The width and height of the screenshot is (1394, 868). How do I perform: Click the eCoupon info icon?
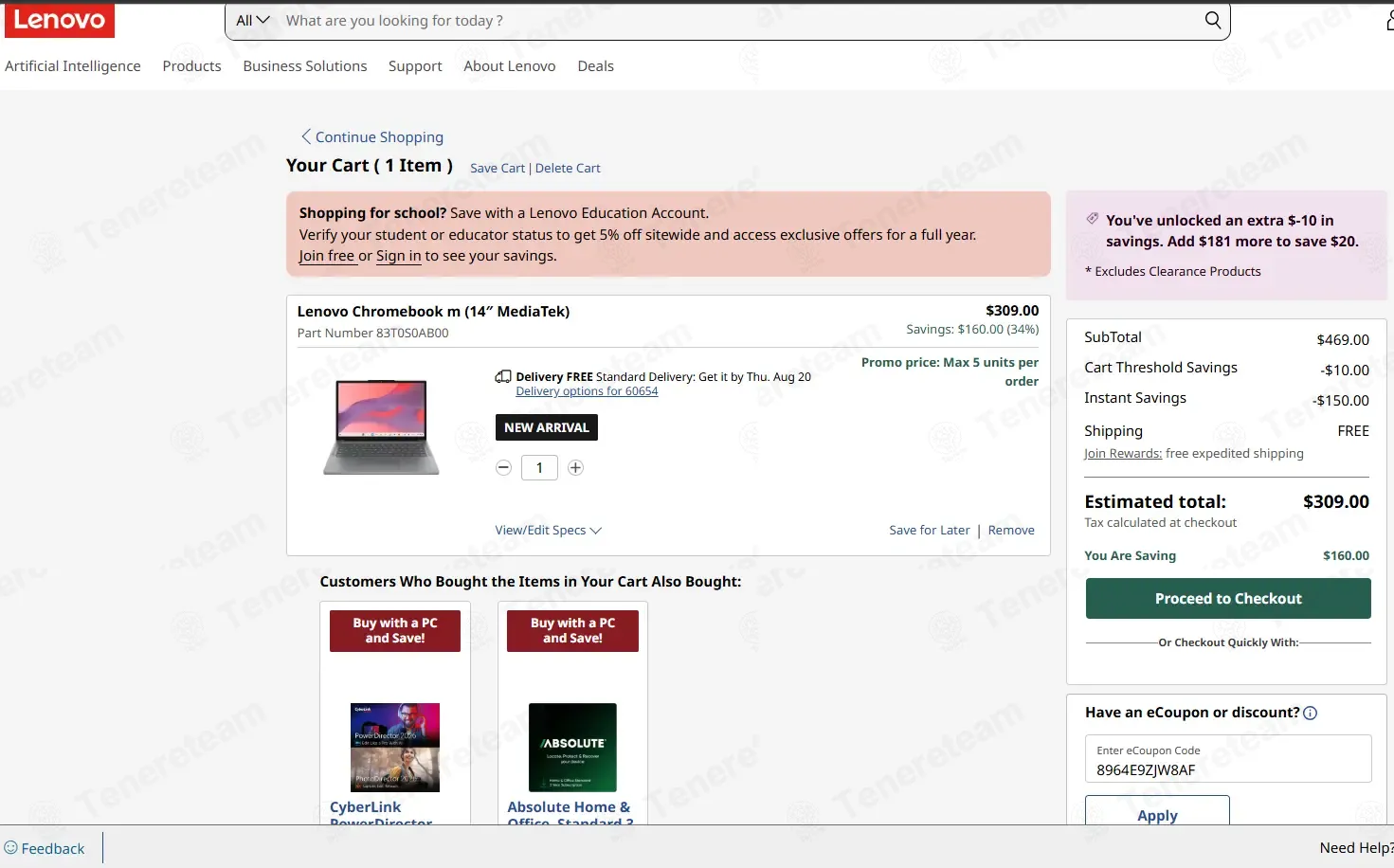tap(1311, 714)
